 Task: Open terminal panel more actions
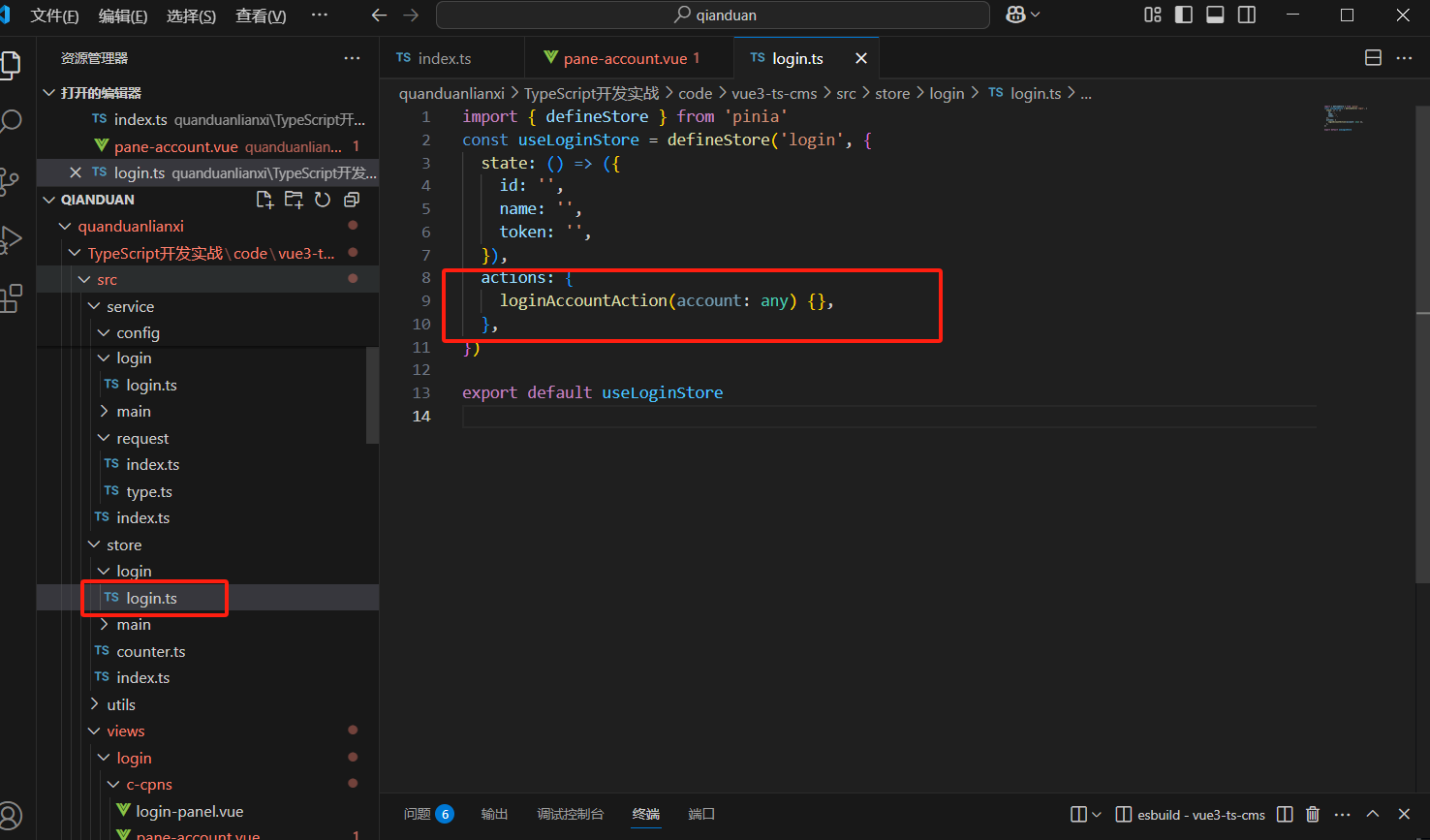point(1342,814)
